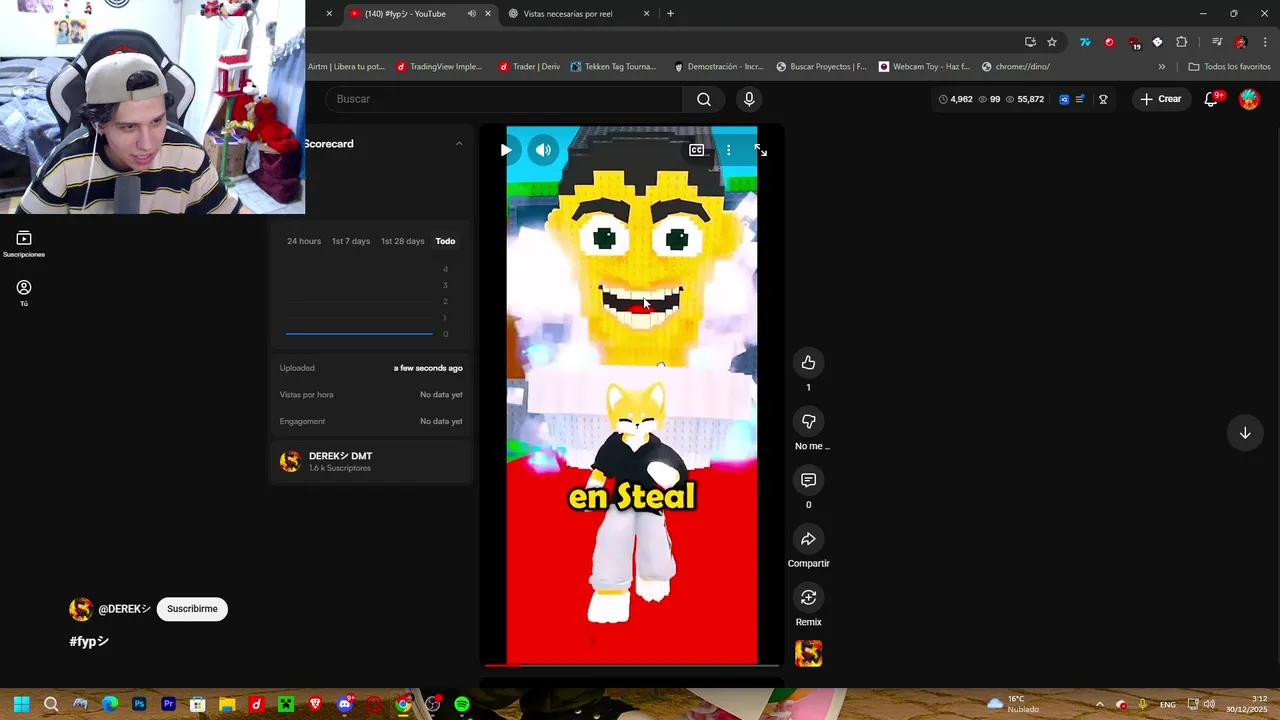
Task: Click the #fyp hashtag
Action: [x=88, y=641]
